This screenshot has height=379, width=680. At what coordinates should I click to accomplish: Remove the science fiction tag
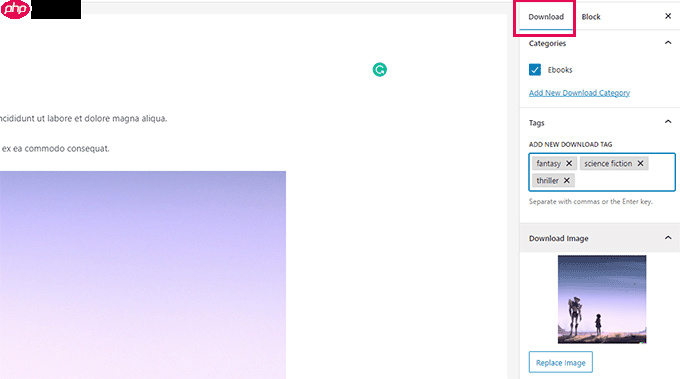click(640, 163)
